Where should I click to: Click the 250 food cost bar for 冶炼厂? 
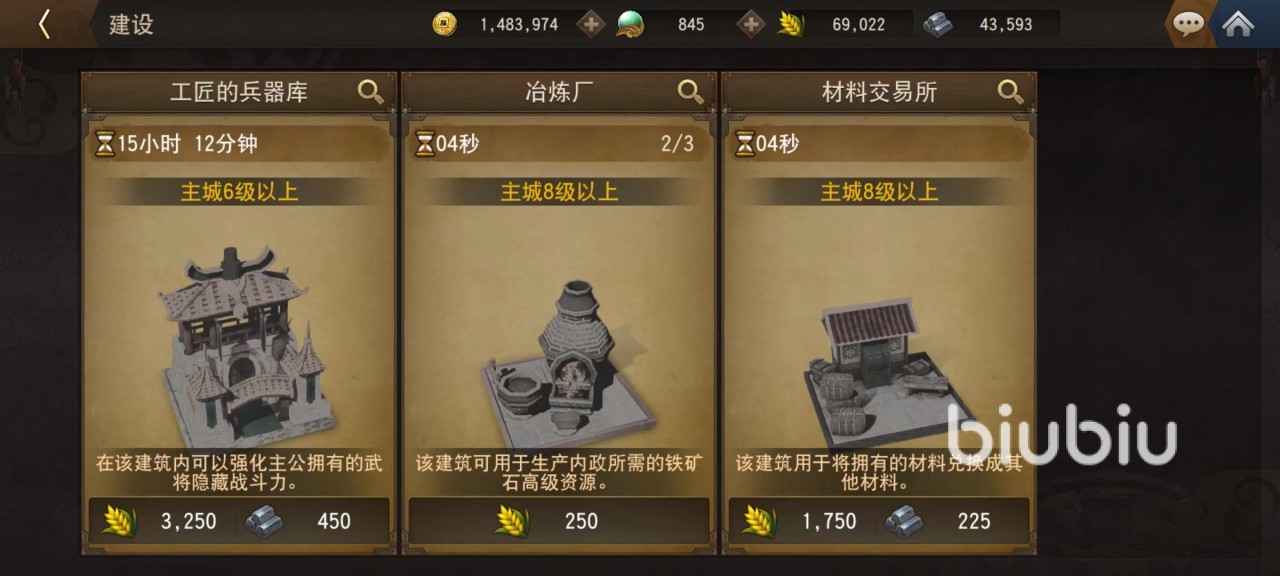pos(559,521)
